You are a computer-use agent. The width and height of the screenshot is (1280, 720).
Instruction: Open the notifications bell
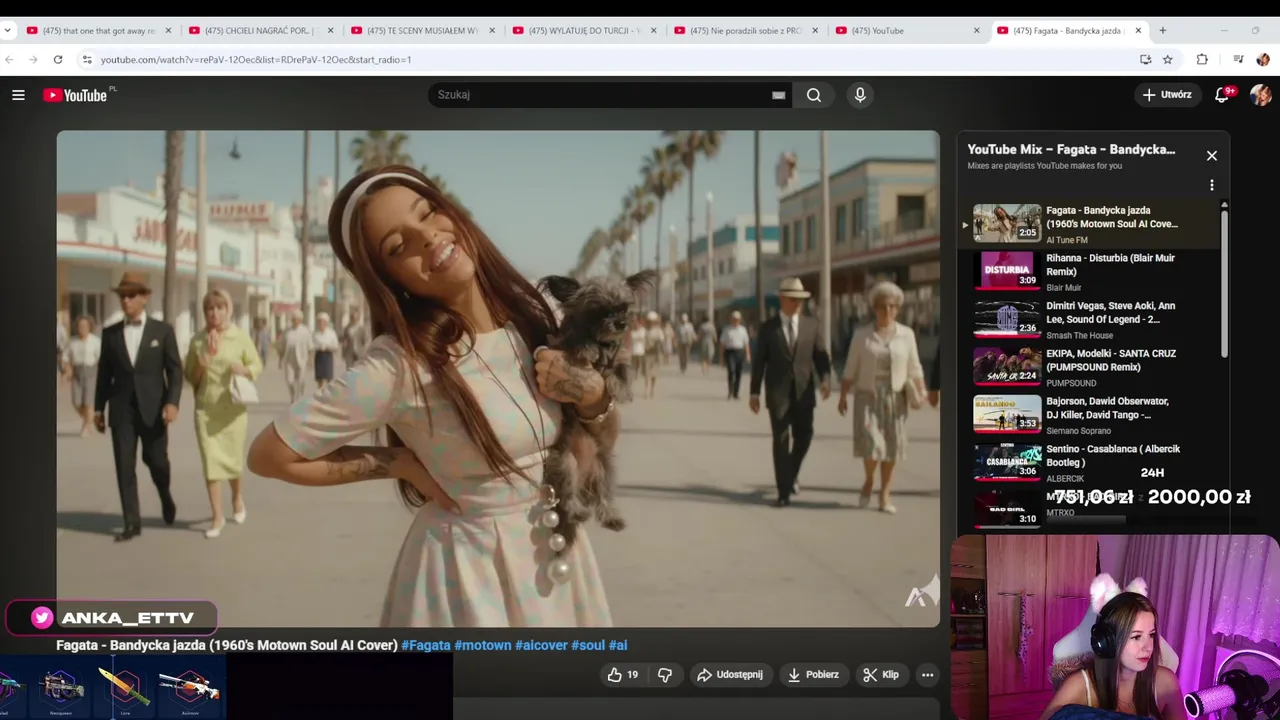1222,95
